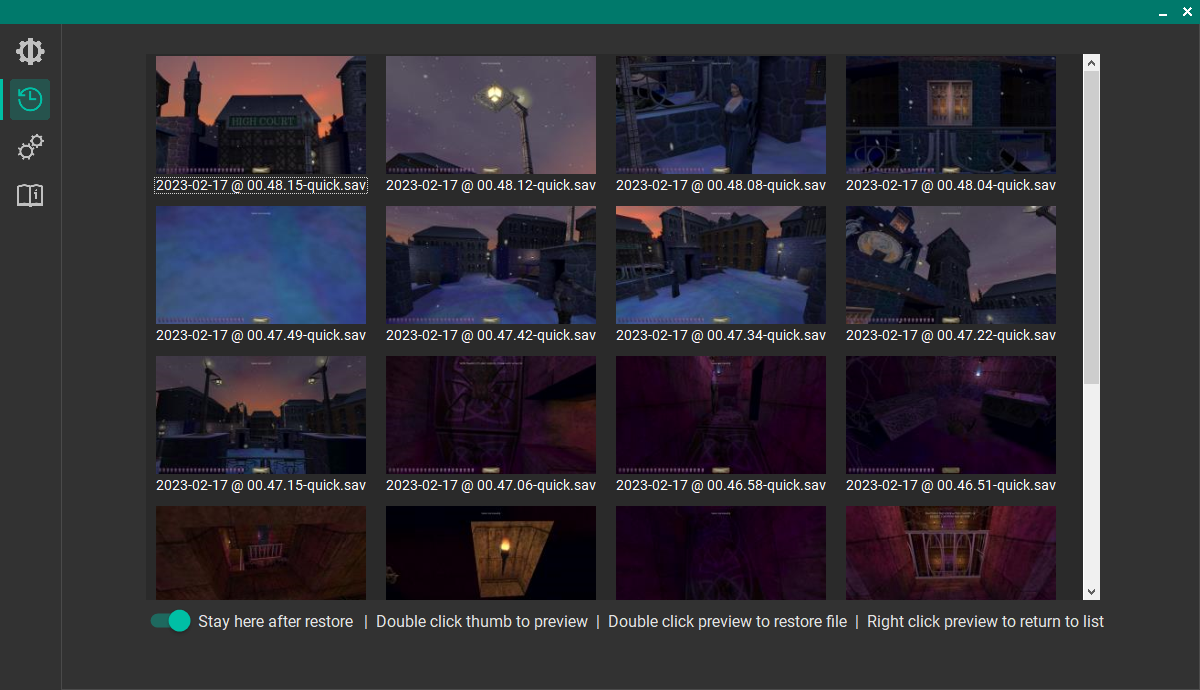Click the 'Stay here after restore' label
This screenshot has width=1200, height=690.
[276, 621]
